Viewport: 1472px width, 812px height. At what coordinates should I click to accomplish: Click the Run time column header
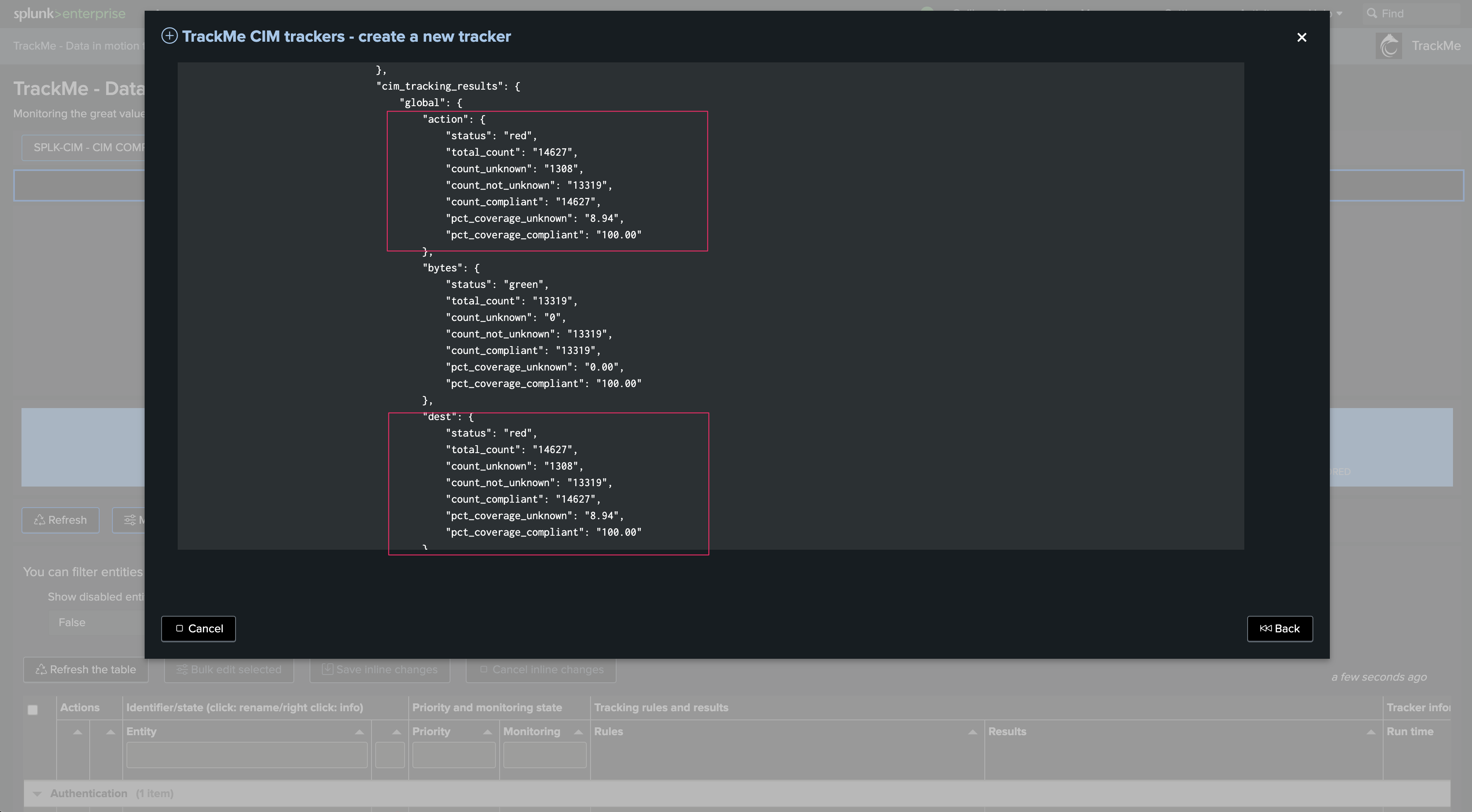pos(1410,731)
